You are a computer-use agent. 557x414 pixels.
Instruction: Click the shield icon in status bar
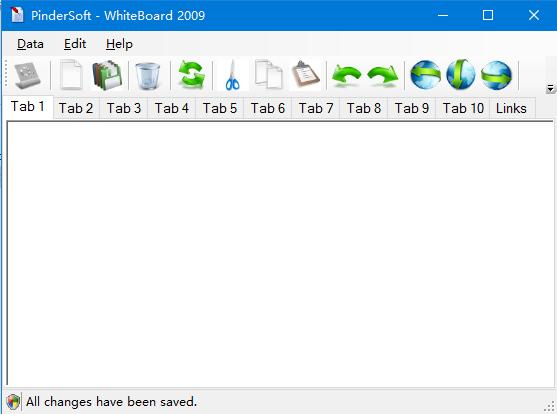[x=13, y=403]
